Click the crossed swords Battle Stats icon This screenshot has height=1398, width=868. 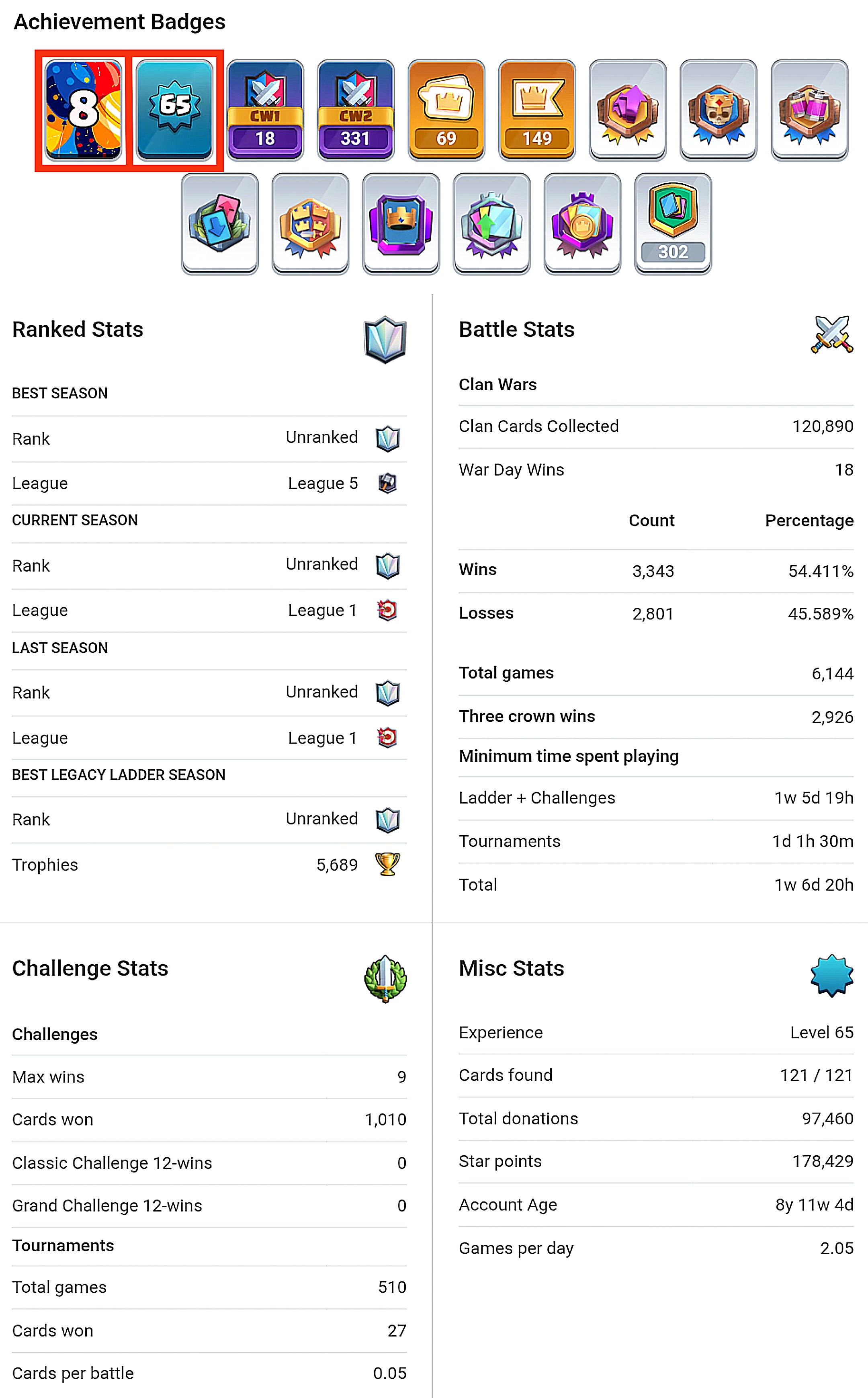(832, 334)
